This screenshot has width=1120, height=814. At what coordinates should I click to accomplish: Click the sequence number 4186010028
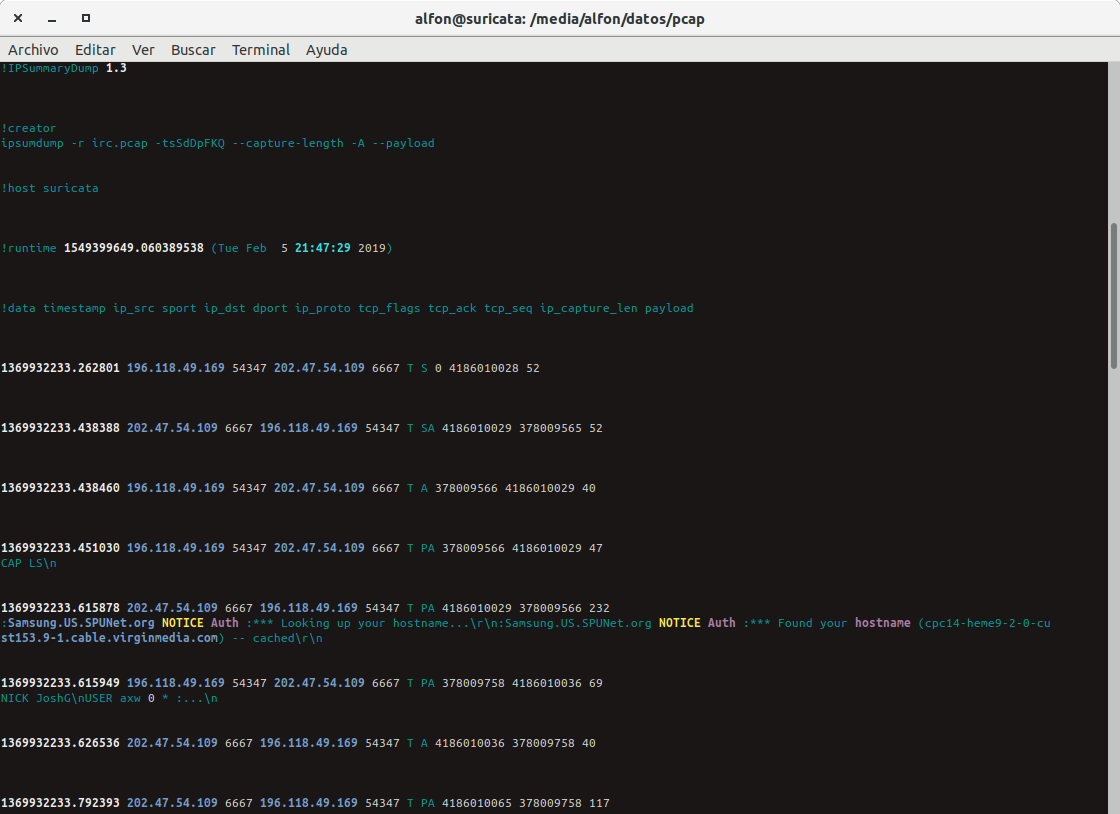coord(484,368)
